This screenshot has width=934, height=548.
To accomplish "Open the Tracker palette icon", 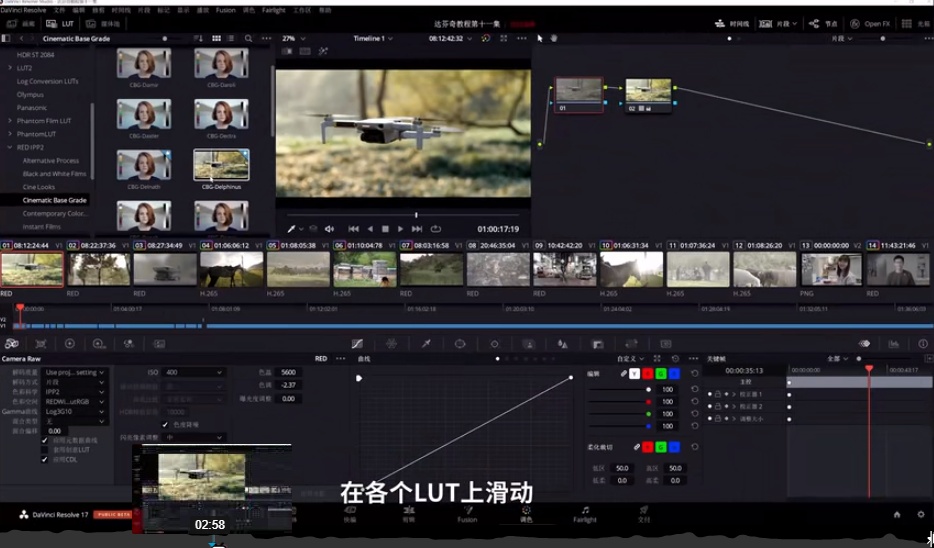I will (x=494, y=344).
